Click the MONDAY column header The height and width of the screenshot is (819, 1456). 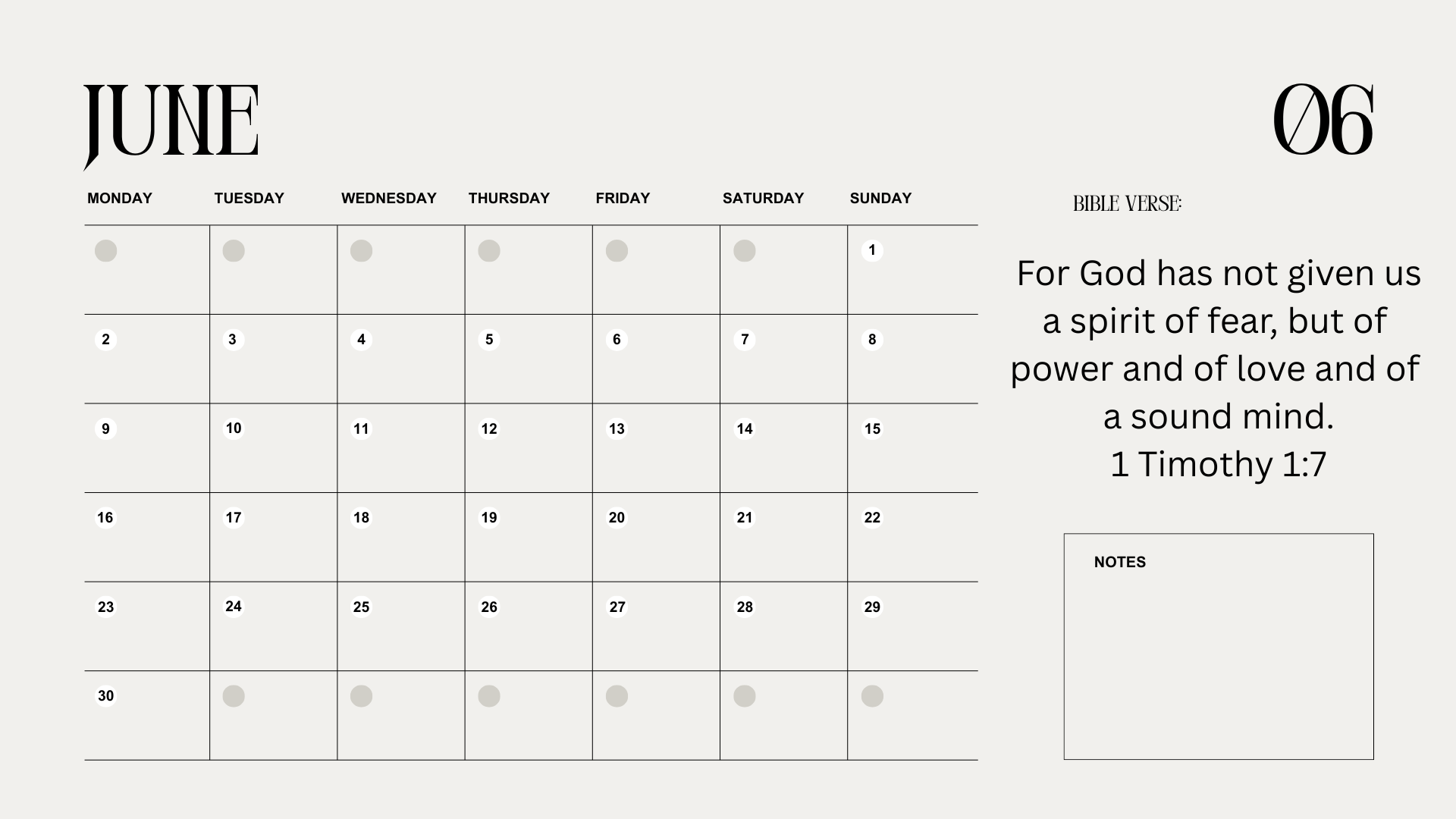point(120,198)
